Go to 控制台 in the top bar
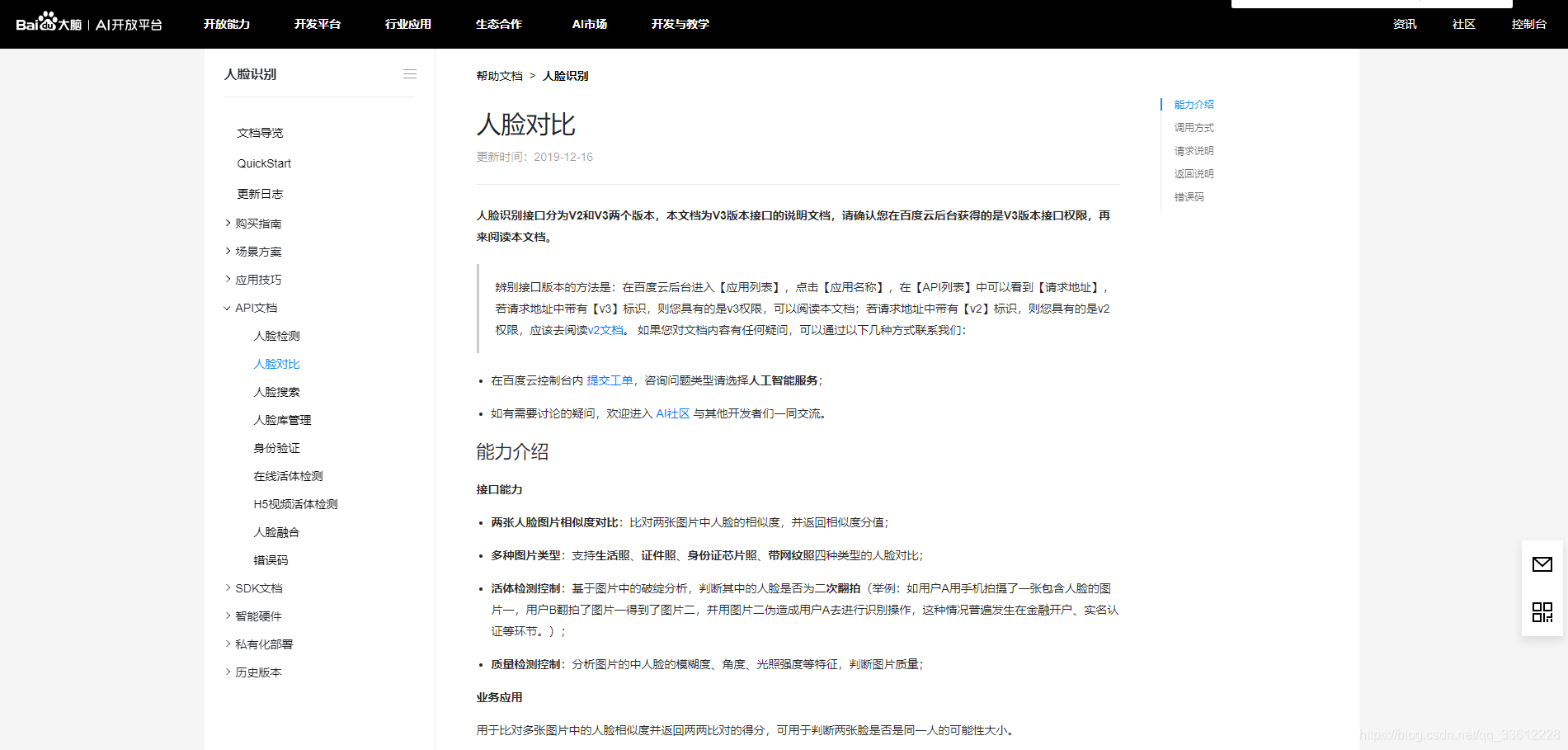This screenshot has width=1568, height=750. tap(1528, 24)
